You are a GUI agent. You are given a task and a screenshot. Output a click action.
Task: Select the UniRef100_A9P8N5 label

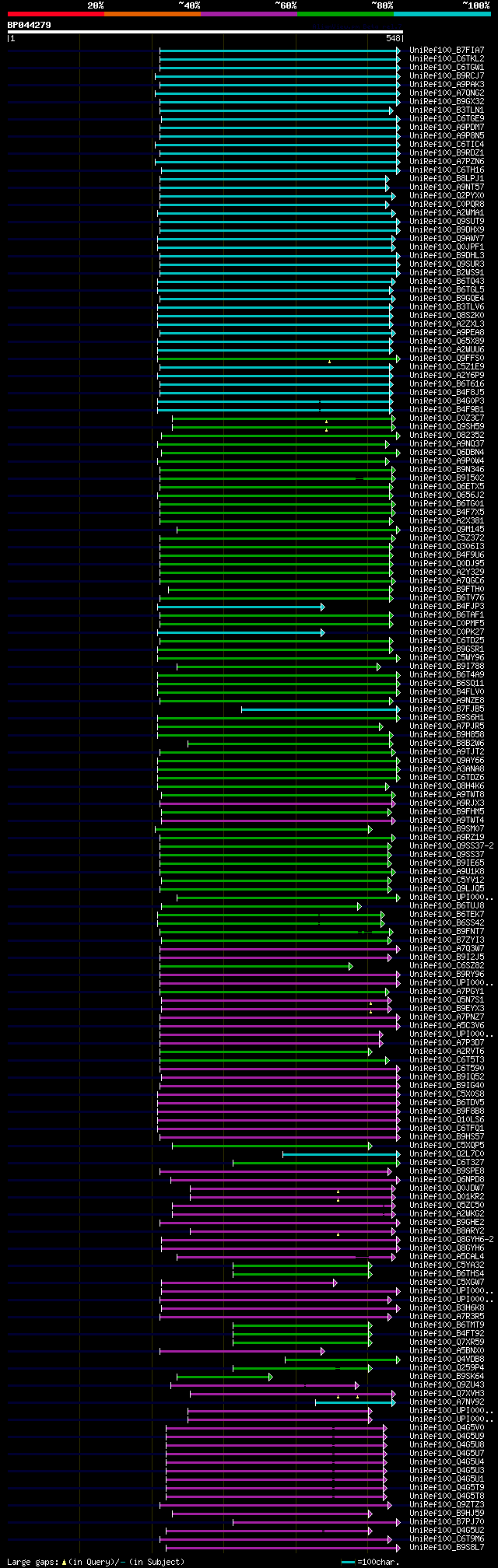tap(447, 135)
